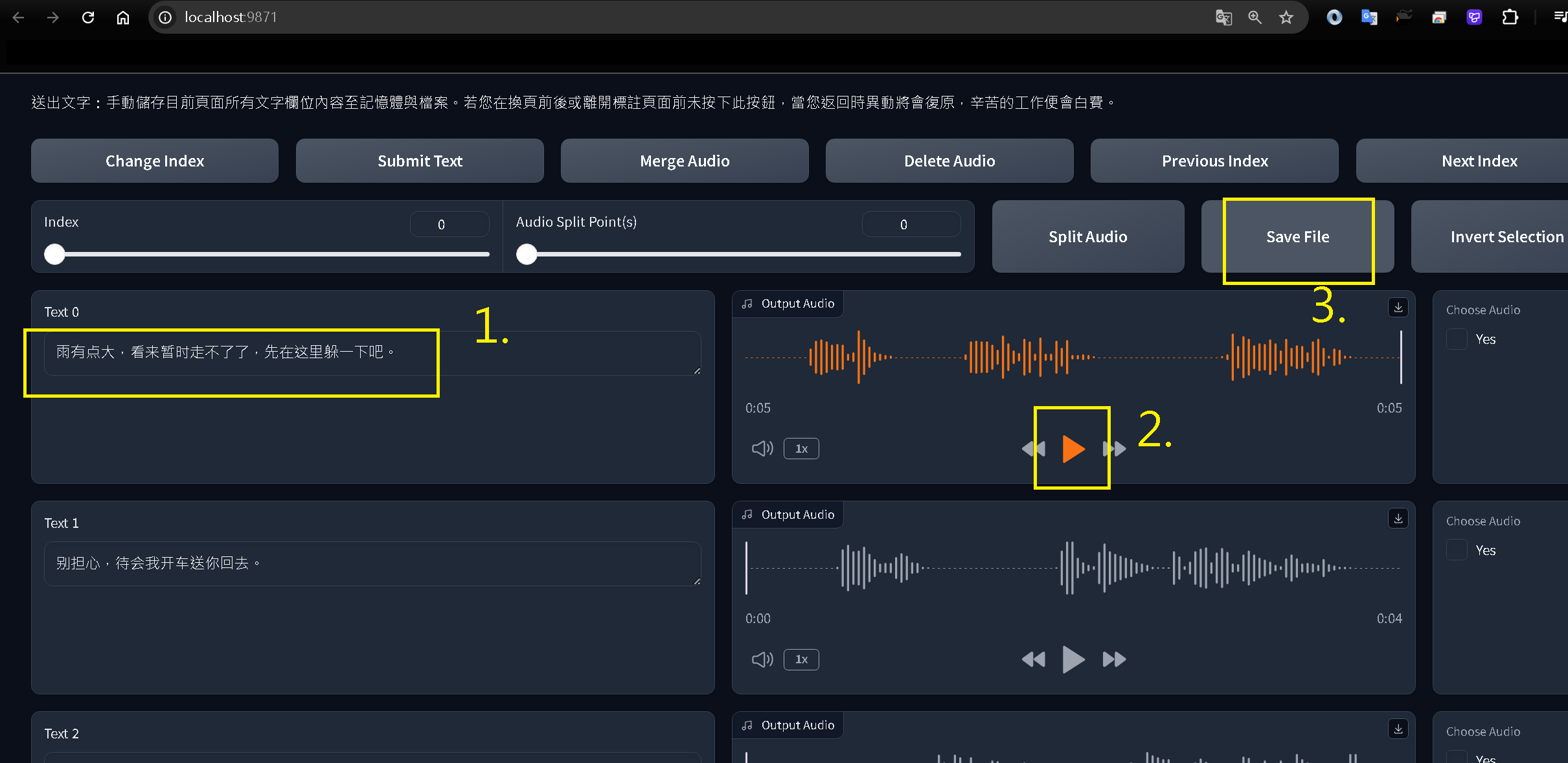Open the extensions puzzle icon

point(1510,17)
